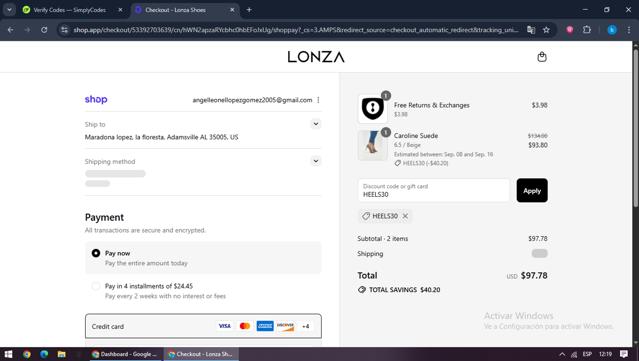View site information icon in address bar

(64, 30)
